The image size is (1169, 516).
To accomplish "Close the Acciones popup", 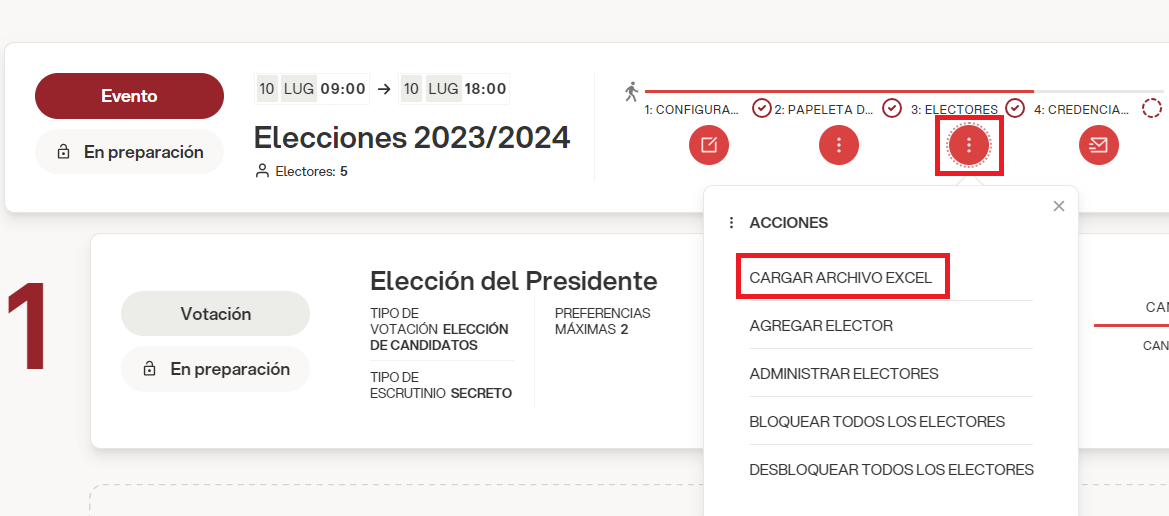I will (x=1059, y=206).
